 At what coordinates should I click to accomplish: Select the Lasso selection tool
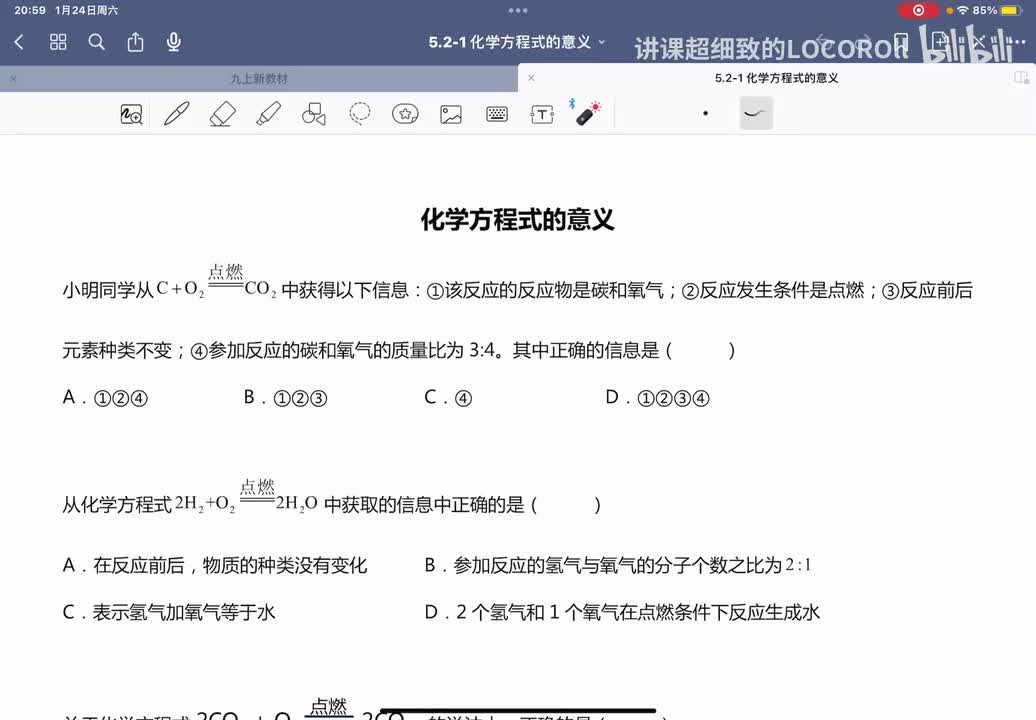(359, 114)
